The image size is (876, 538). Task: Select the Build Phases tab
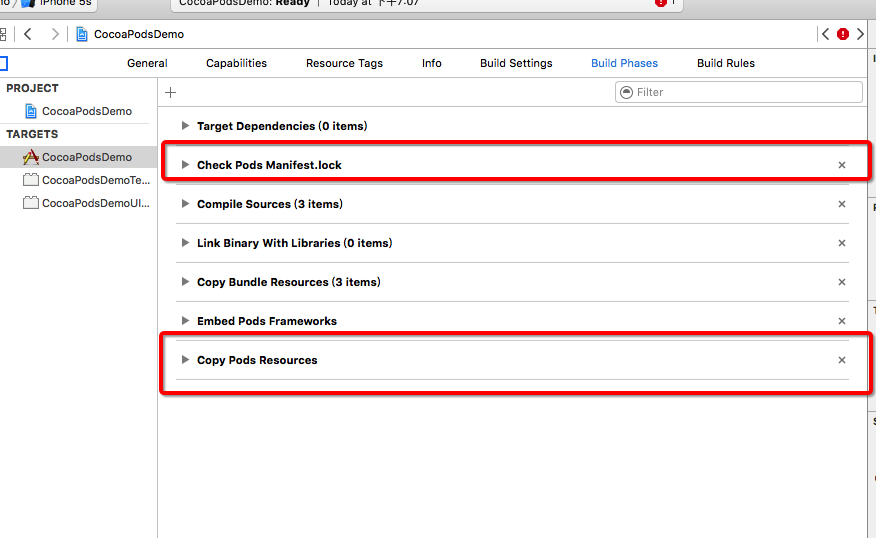point(625,63)
